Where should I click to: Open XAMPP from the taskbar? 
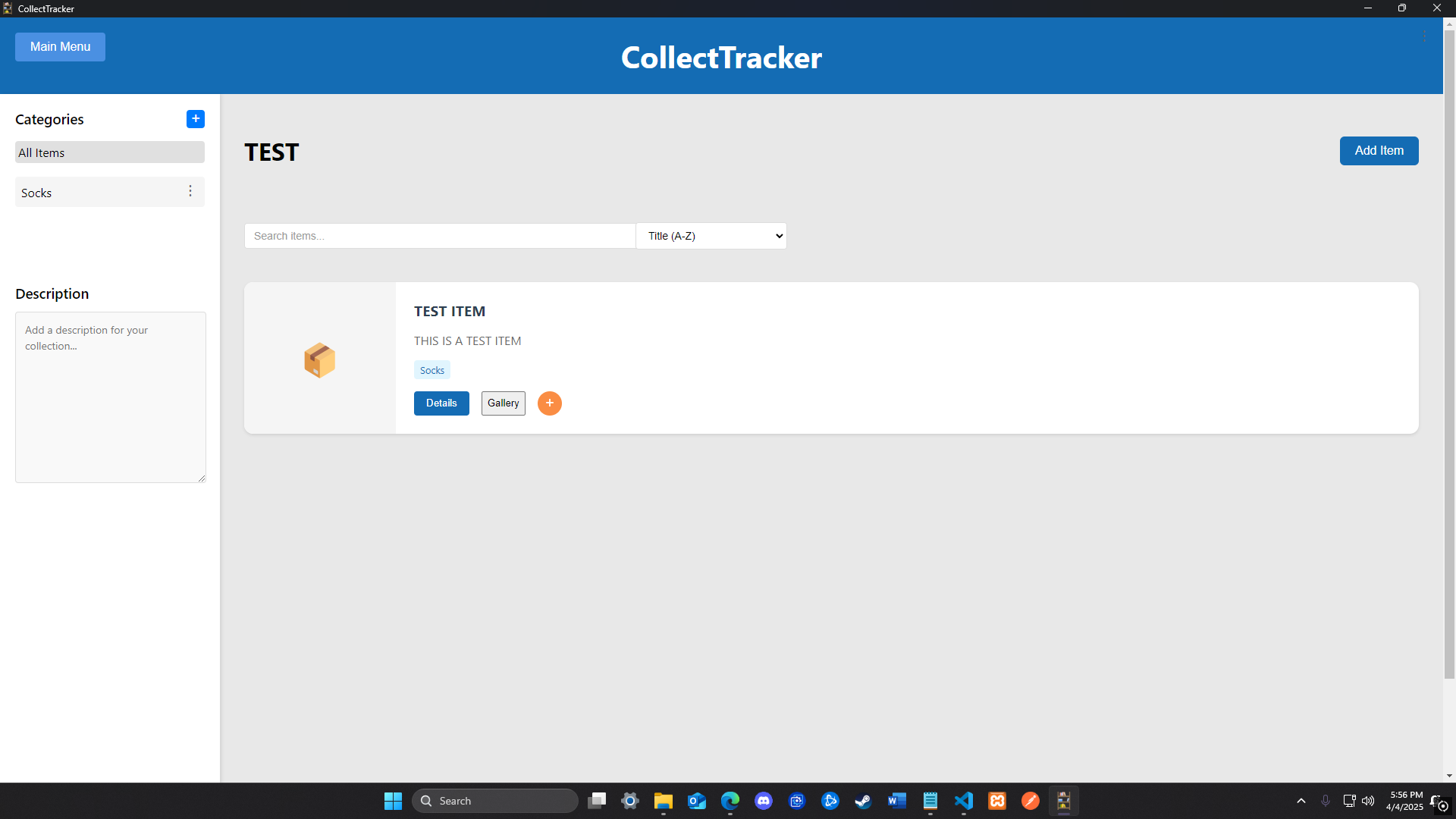pyautogui.click(x=997, y=801)
